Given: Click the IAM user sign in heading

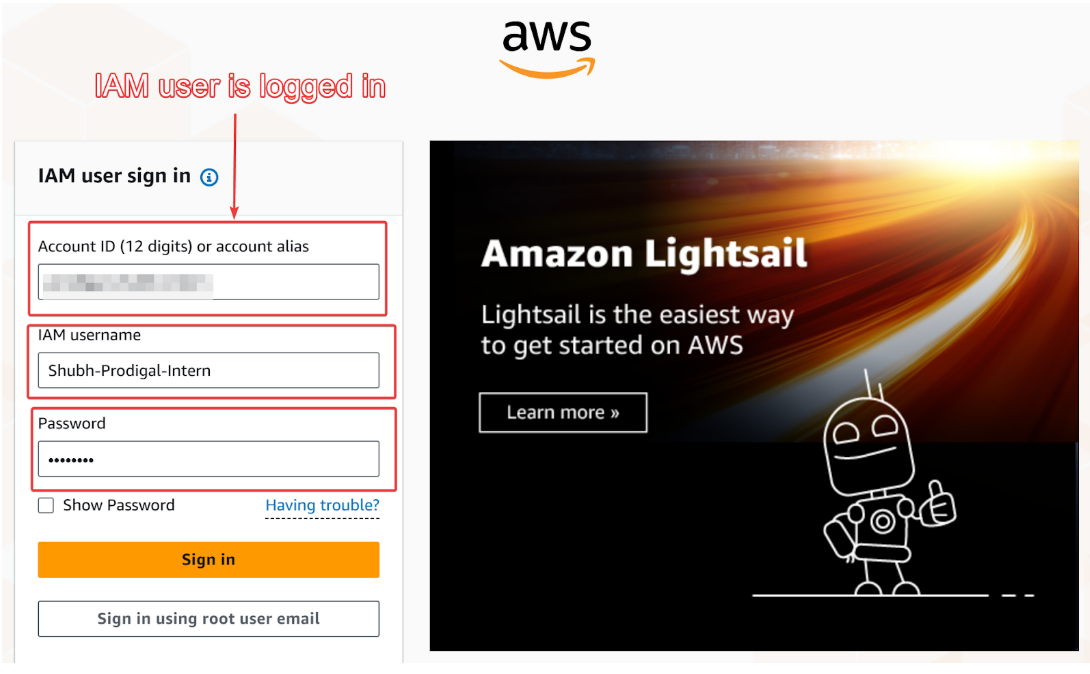Looking at the screenshot, I should (x=114, y=176).
